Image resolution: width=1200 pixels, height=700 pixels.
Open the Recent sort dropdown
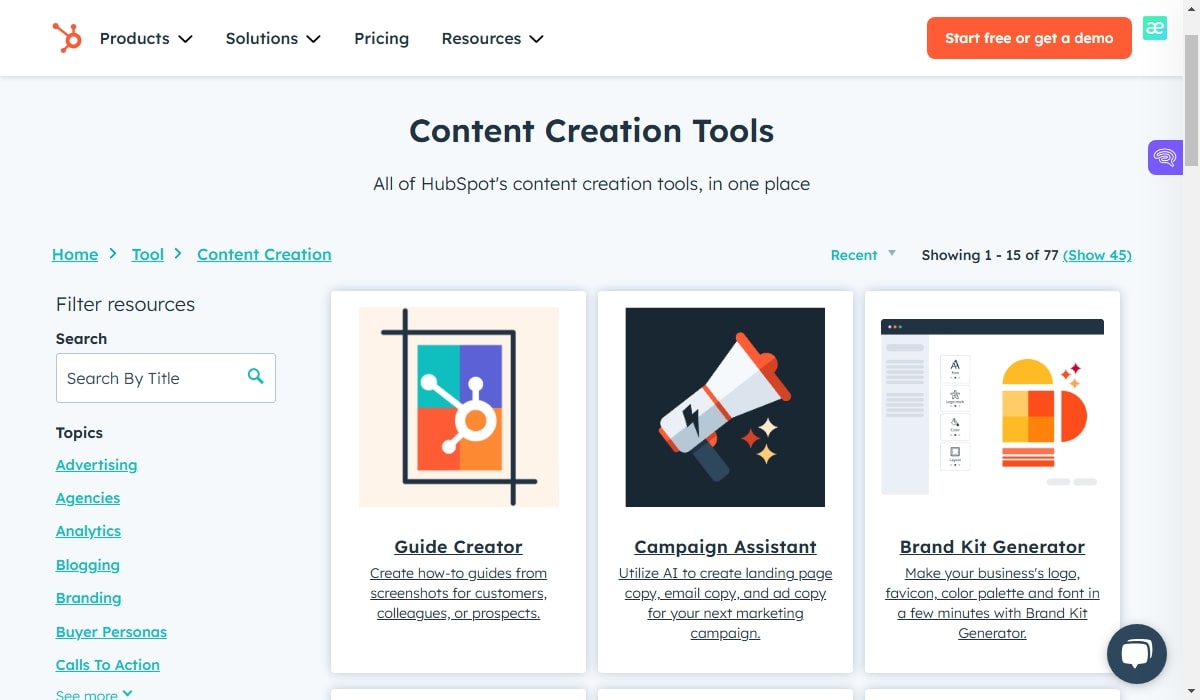(863, 255)
